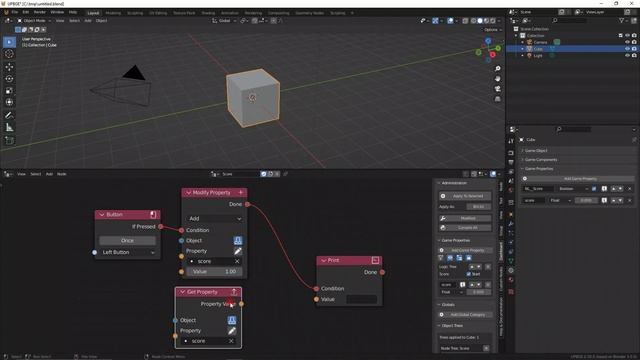Toggle Once button on Button node
This screenshot has height=360, width=640.
tap(127, 240)
